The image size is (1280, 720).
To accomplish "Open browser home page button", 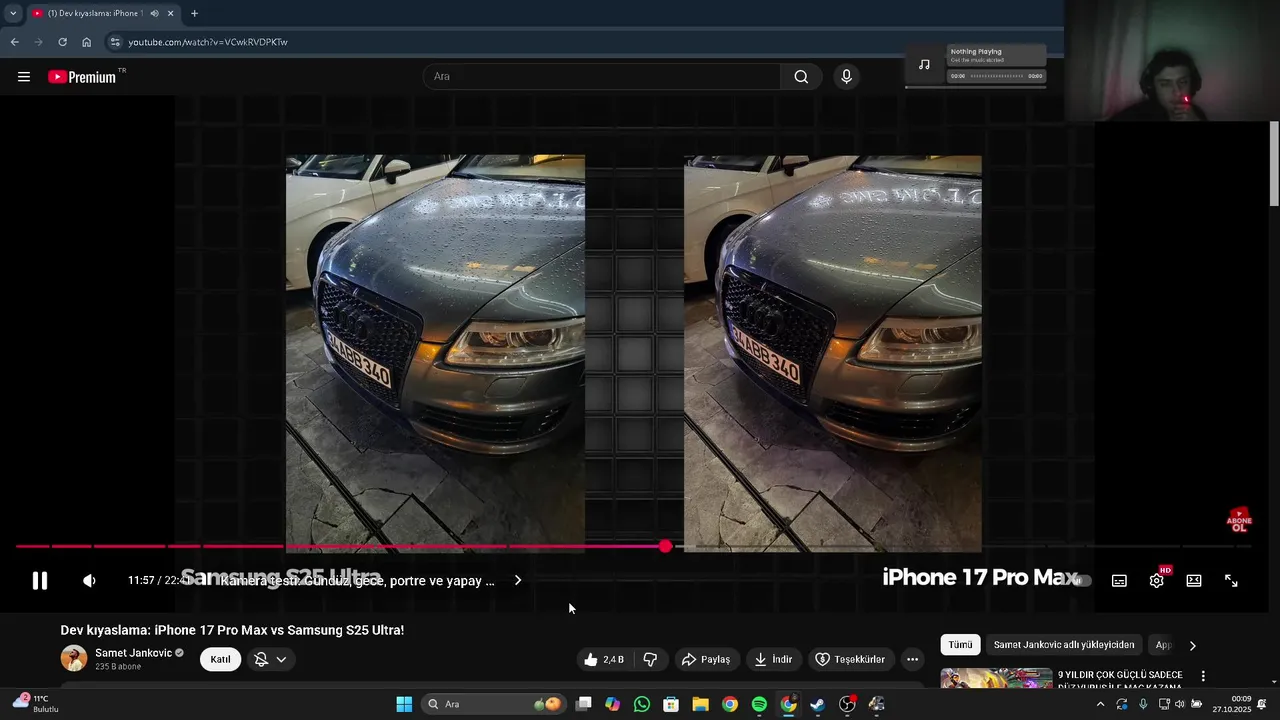I will (86, 42).
